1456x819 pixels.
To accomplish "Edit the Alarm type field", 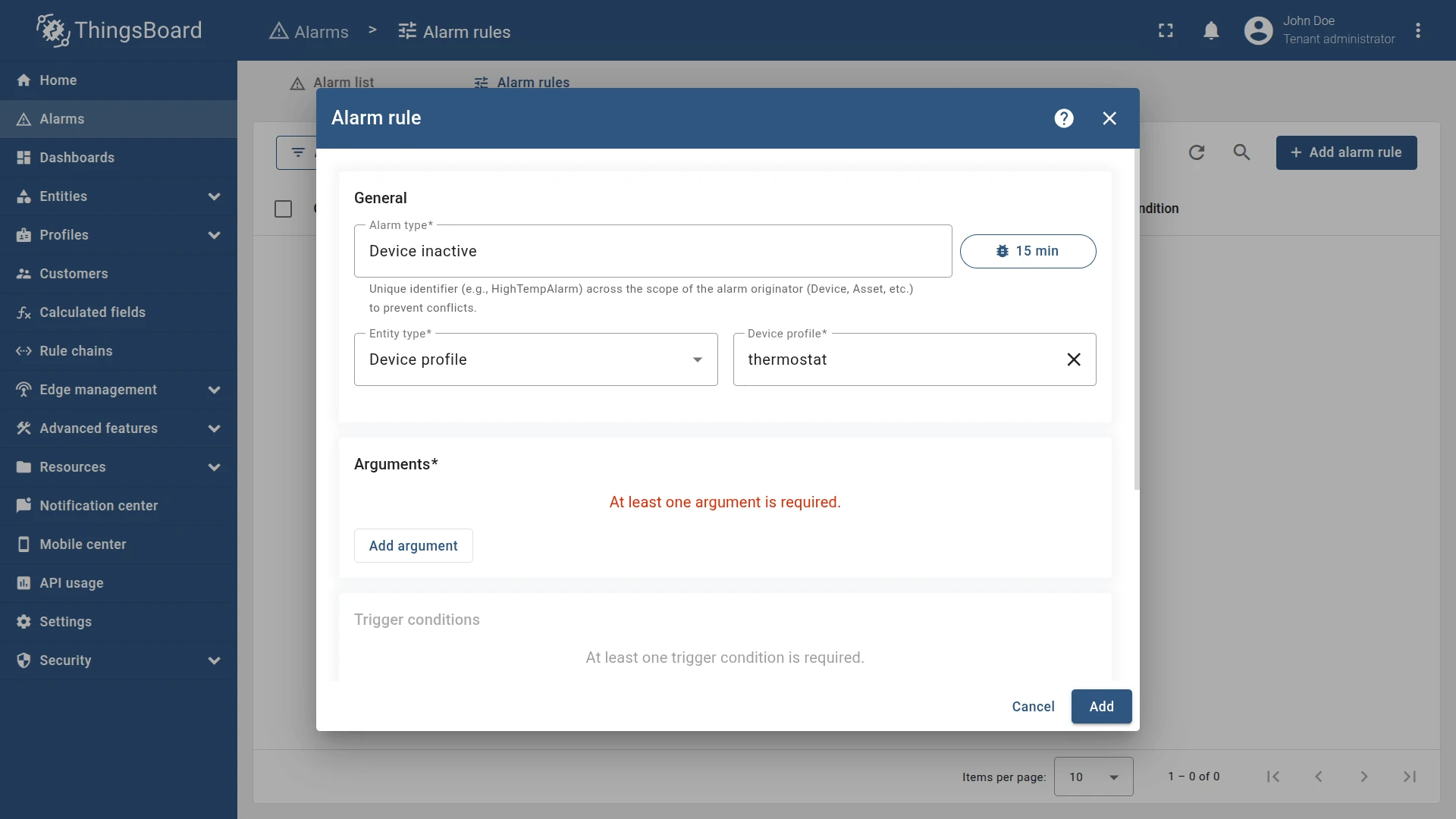I will coord(652,251).
